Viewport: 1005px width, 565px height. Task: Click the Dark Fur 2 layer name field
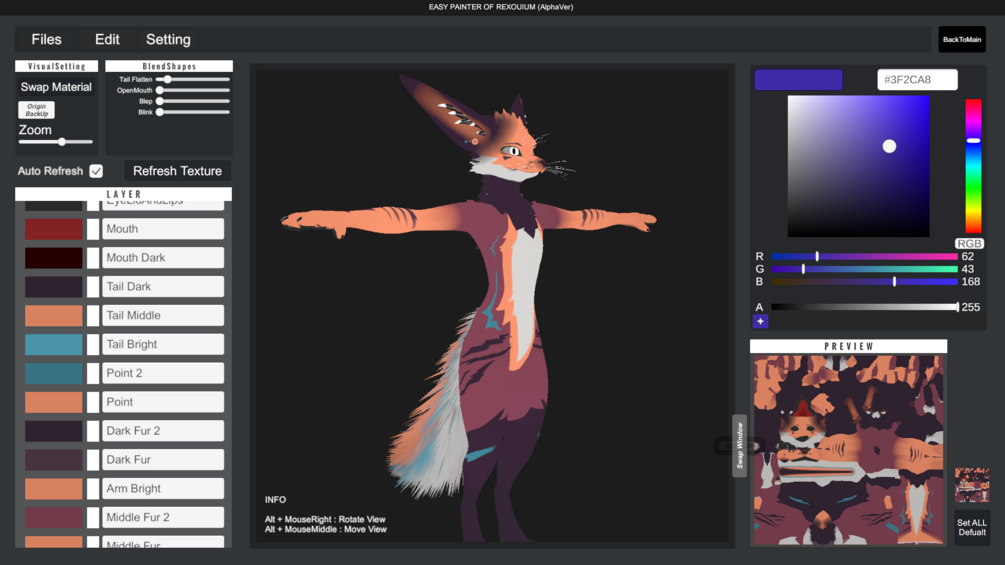tap(163, 430)
